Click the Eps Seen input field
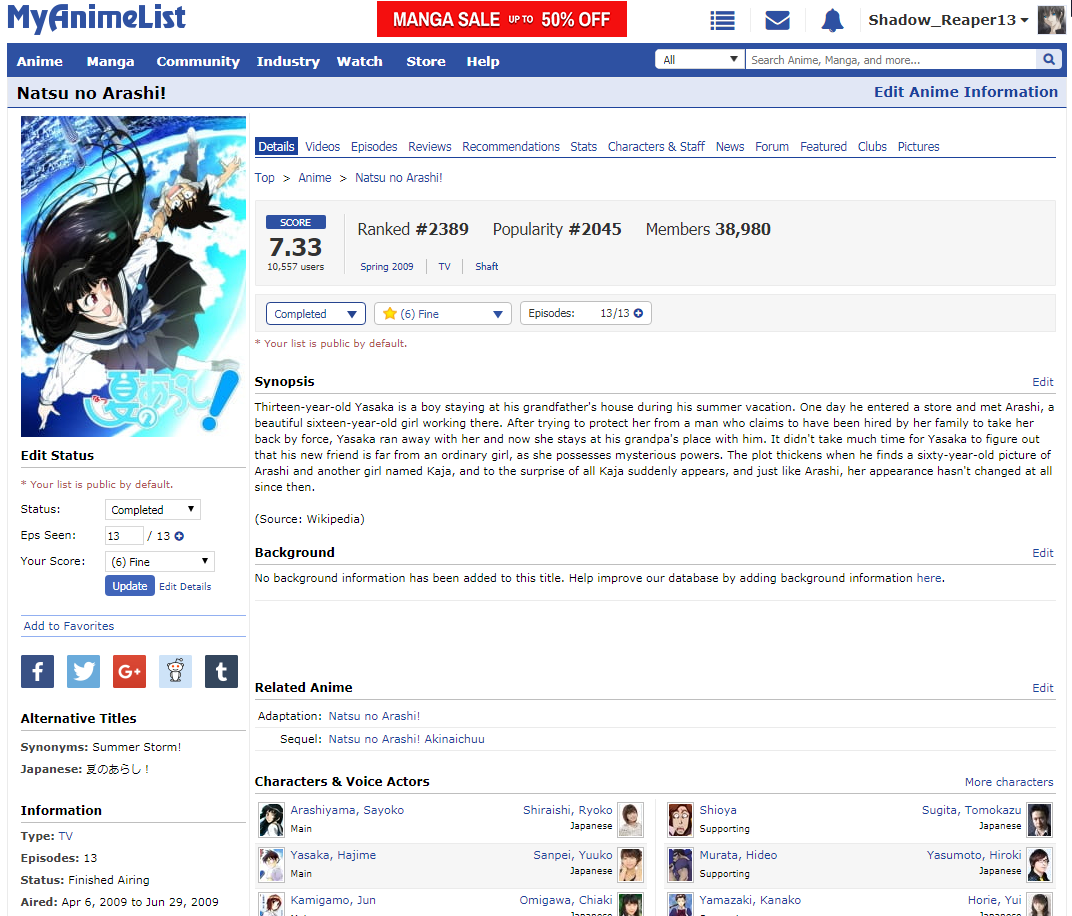The height and width of the screenshot is (916, 1072). pos(124,536)
